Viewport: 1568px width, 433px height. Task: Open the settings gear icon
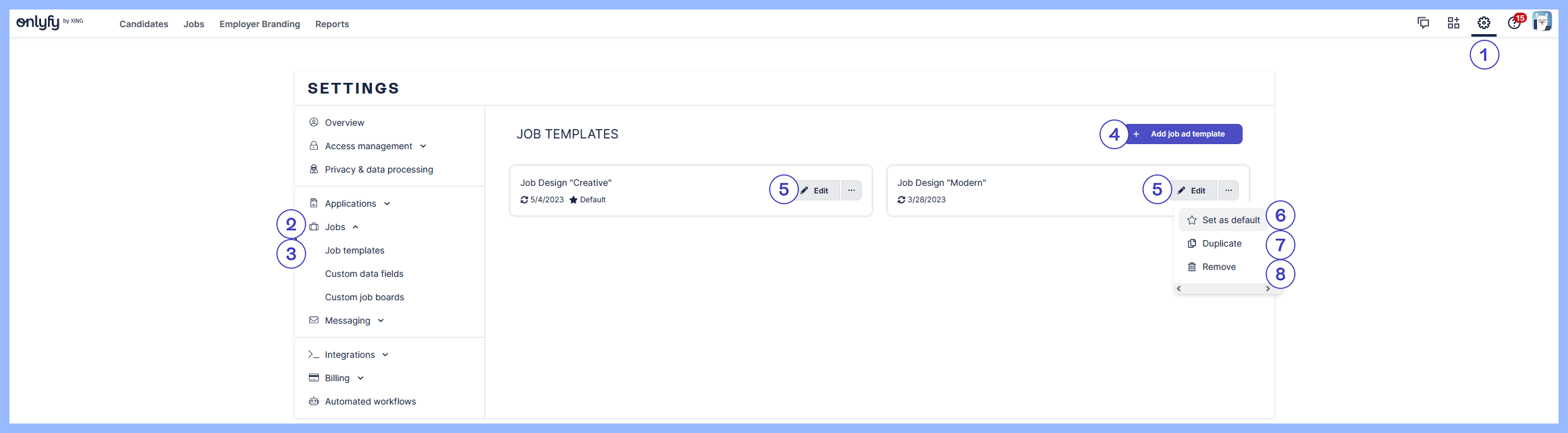1483,23
